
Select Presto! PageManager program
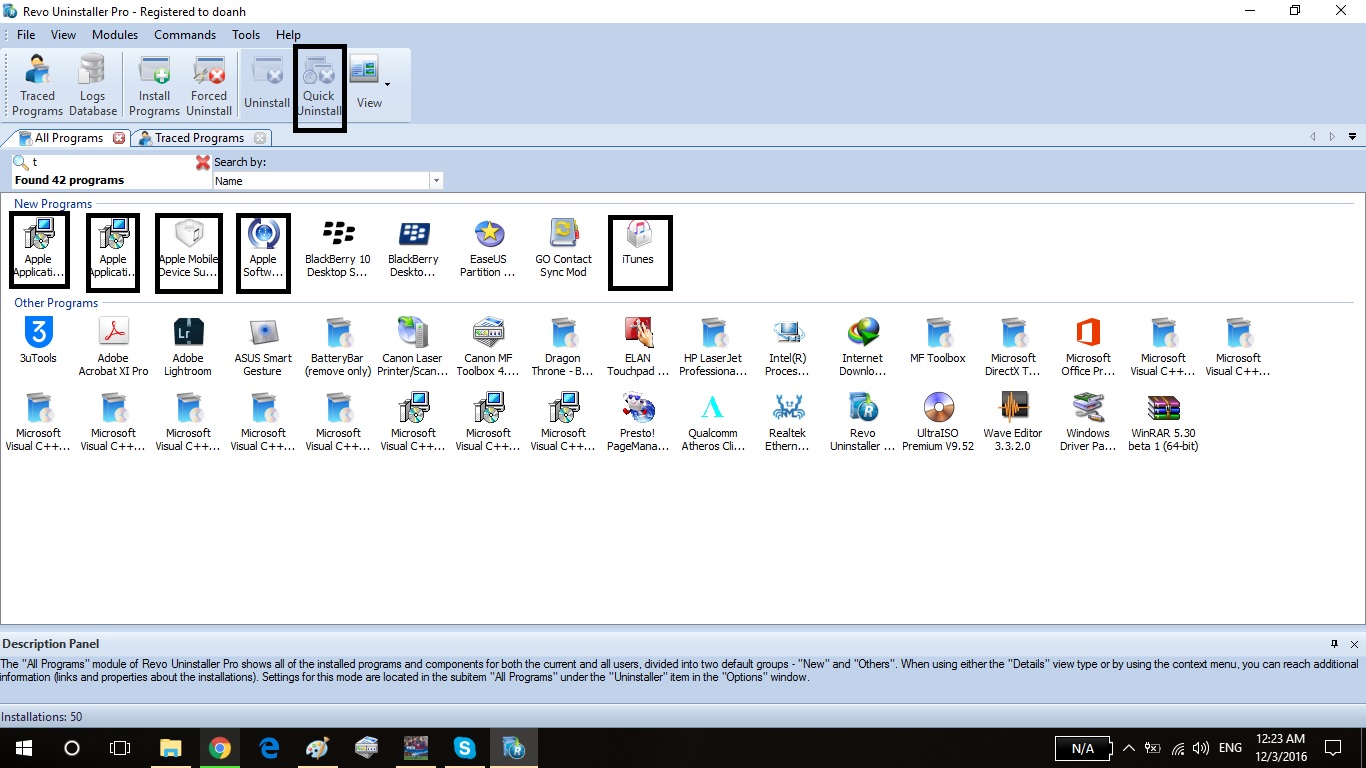[638, 422]
